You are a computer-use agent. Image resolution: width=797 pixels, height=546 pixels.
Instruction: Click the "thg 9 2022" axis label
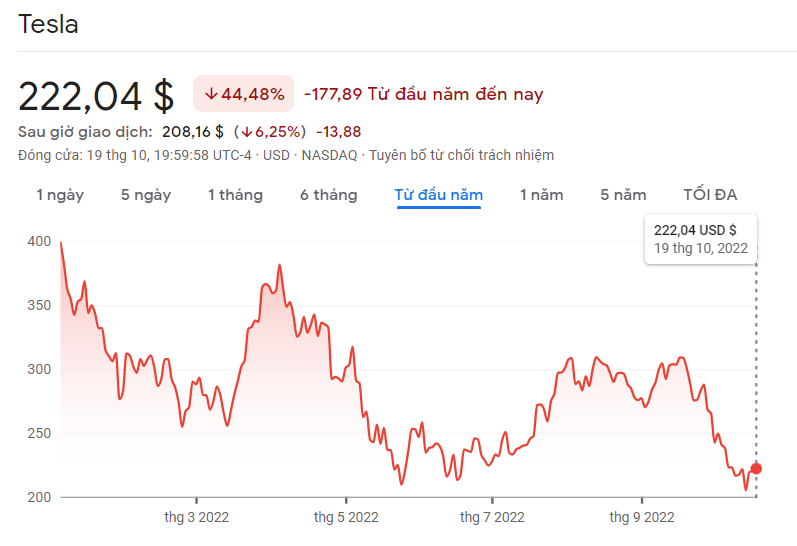642,517
